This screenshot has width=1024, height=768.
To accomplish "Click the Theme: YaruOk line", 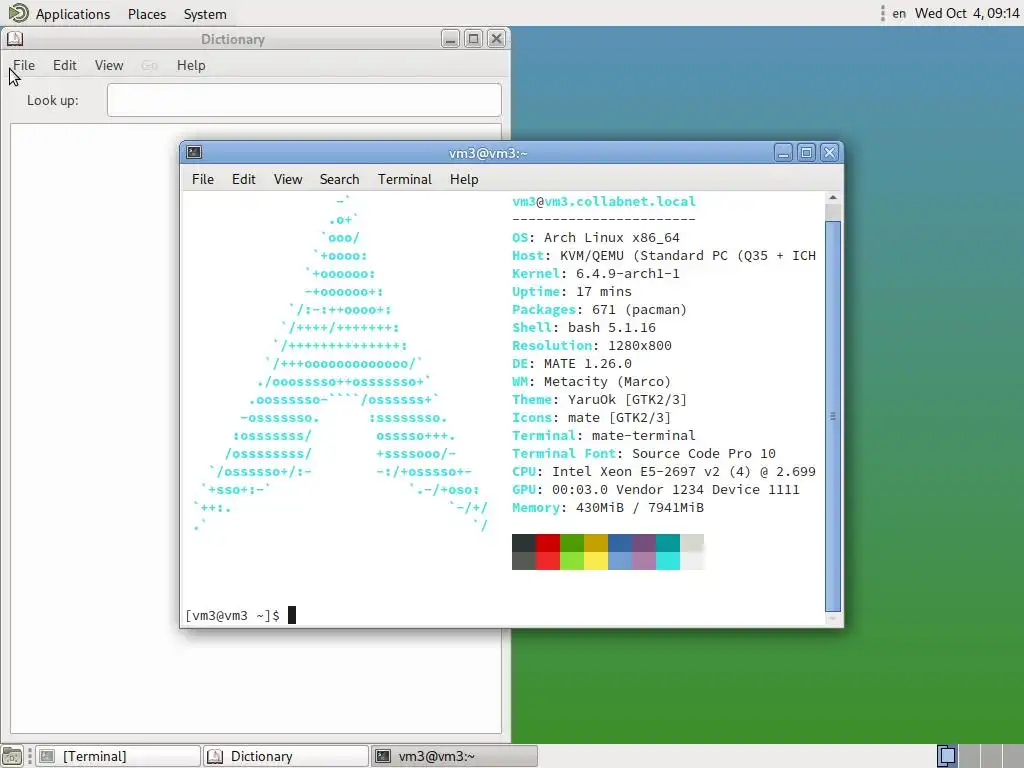I will coord(600,399).
